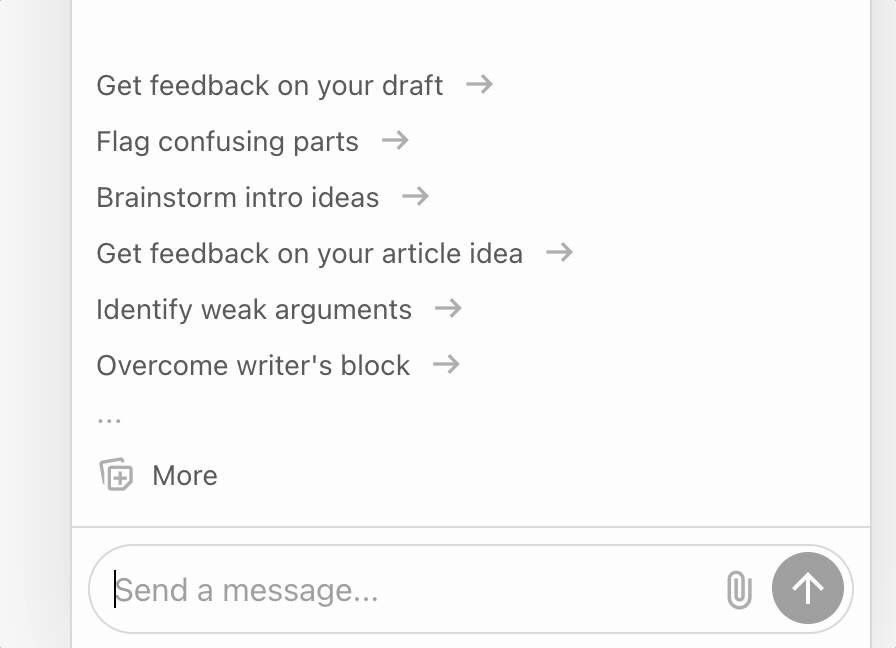Click arrow after Get feedback on your article idea

point(559,253)
